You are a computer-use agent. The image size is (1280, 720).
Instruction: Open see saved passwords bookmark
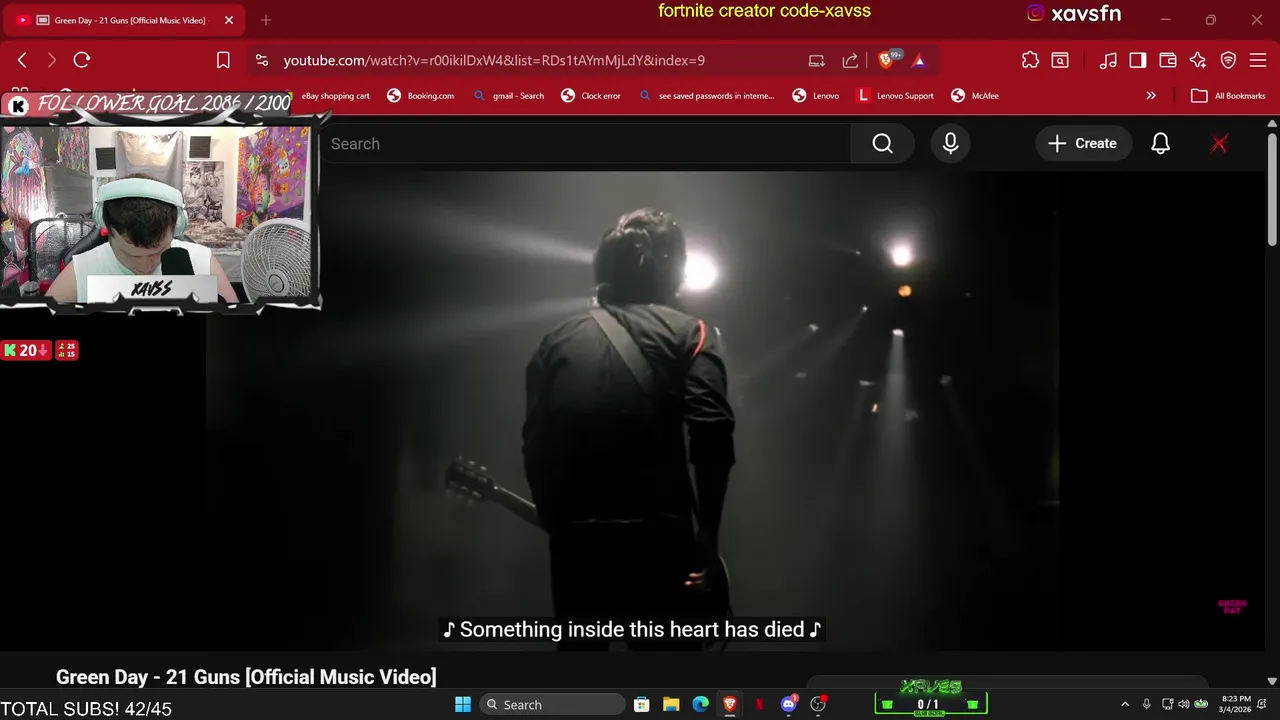click(706, 96)
